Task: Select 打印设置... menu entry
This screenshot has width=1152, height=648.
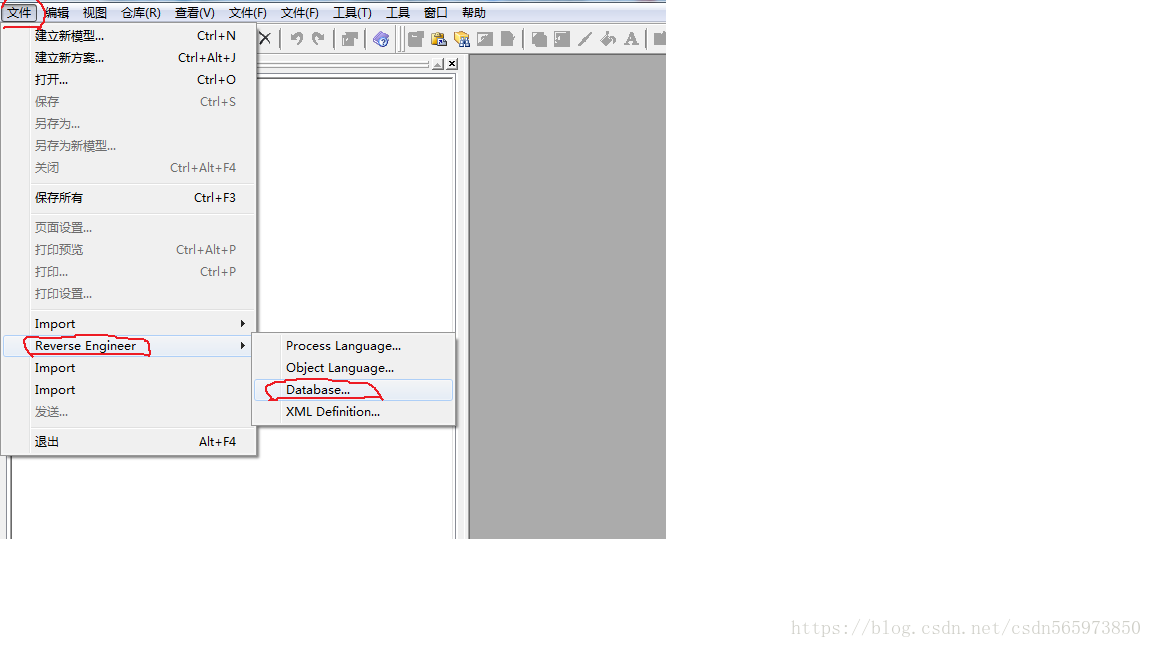Action: coord(130,294)
